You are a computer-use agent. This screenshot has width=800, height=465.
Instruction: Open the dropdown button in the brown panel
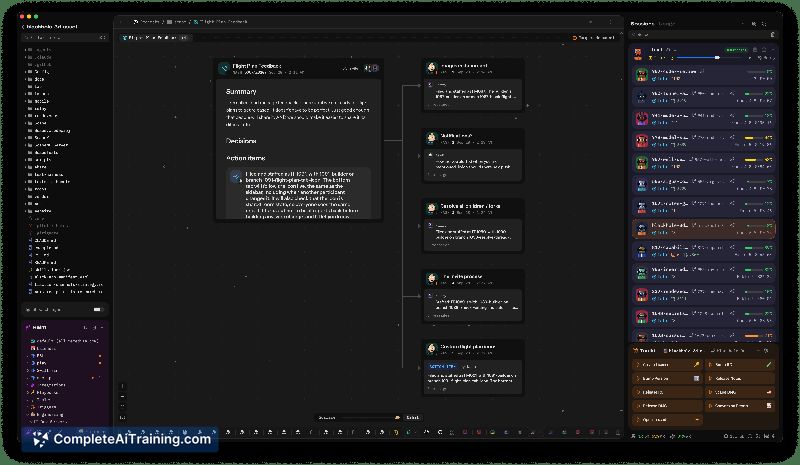tap(668, 420)
